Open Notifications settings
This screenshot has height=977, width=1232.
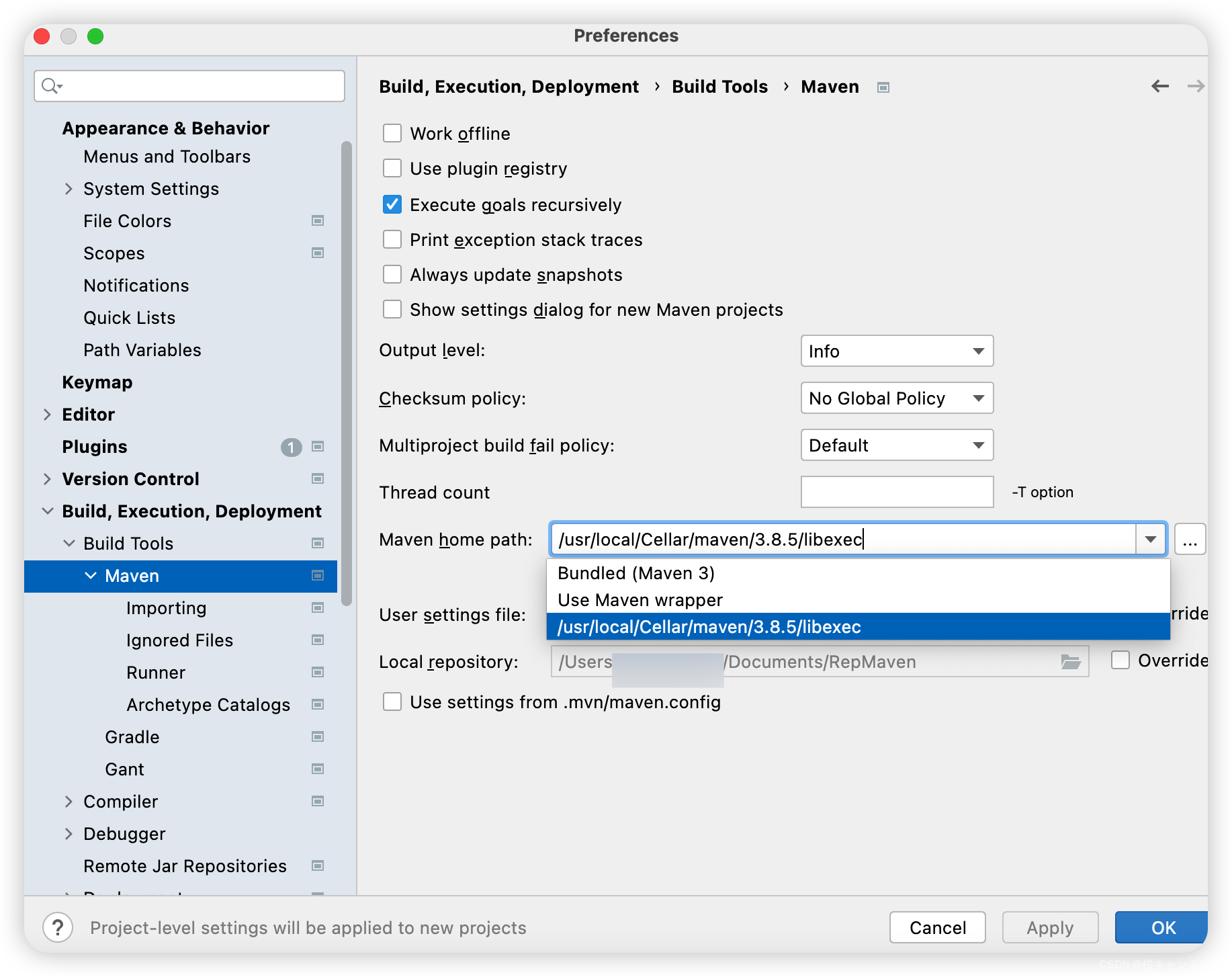point(136,286)
